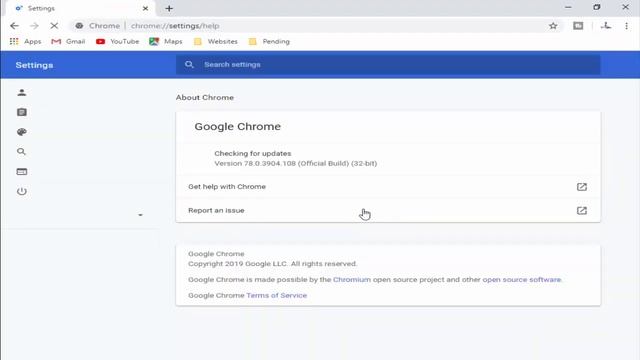Go back using the back arrow
The height and width of the screenshot is (360, 640).
[x=14, y=26]
